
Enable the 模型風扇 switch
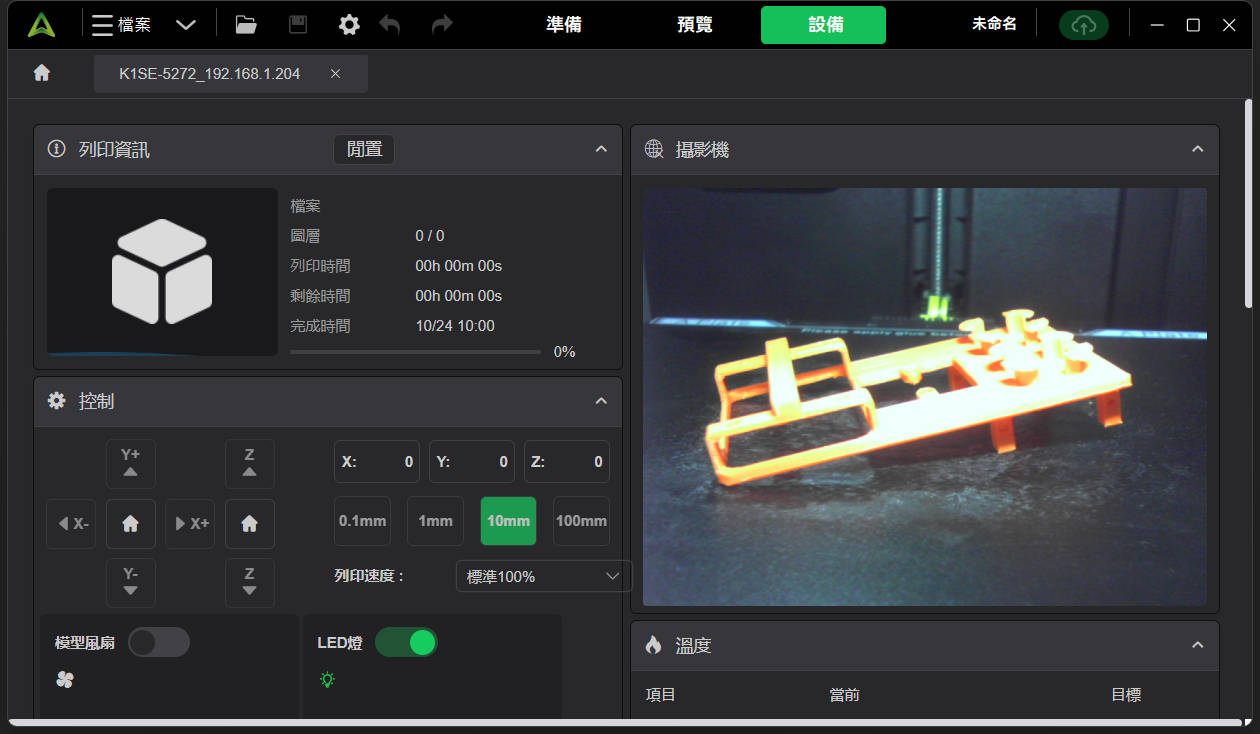(159, 642)
